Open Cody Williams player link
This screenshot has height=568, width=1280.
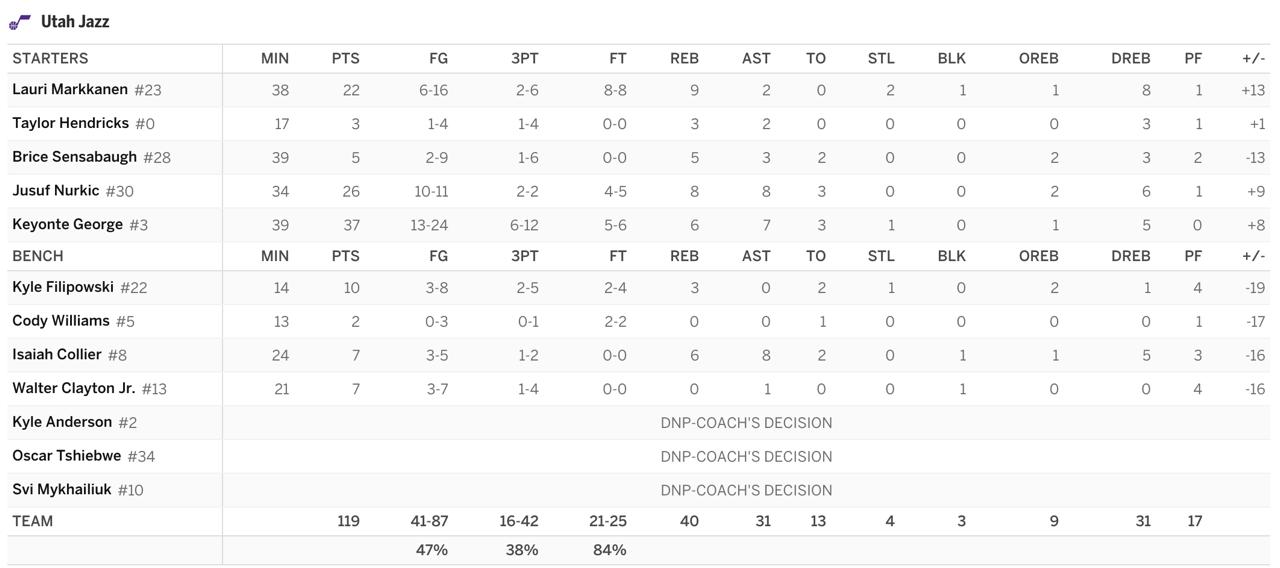point(60,321)
